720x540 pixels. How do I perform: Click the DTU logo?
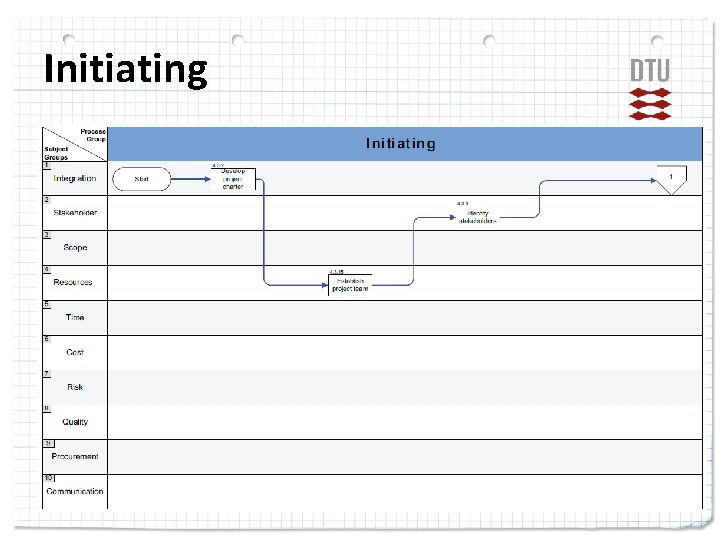coord(650,89)
